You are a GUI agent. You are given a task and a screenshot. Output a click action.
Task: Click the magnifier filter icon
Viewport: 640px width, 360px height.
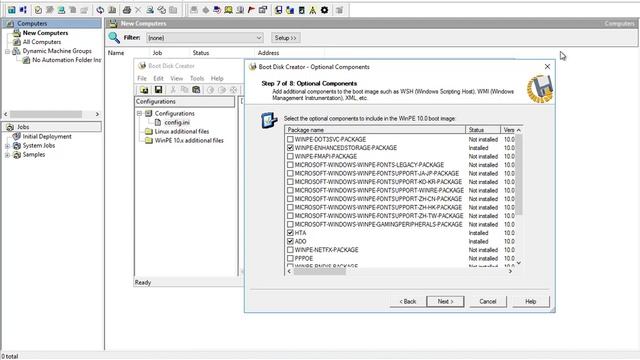[x=114, y=38]
